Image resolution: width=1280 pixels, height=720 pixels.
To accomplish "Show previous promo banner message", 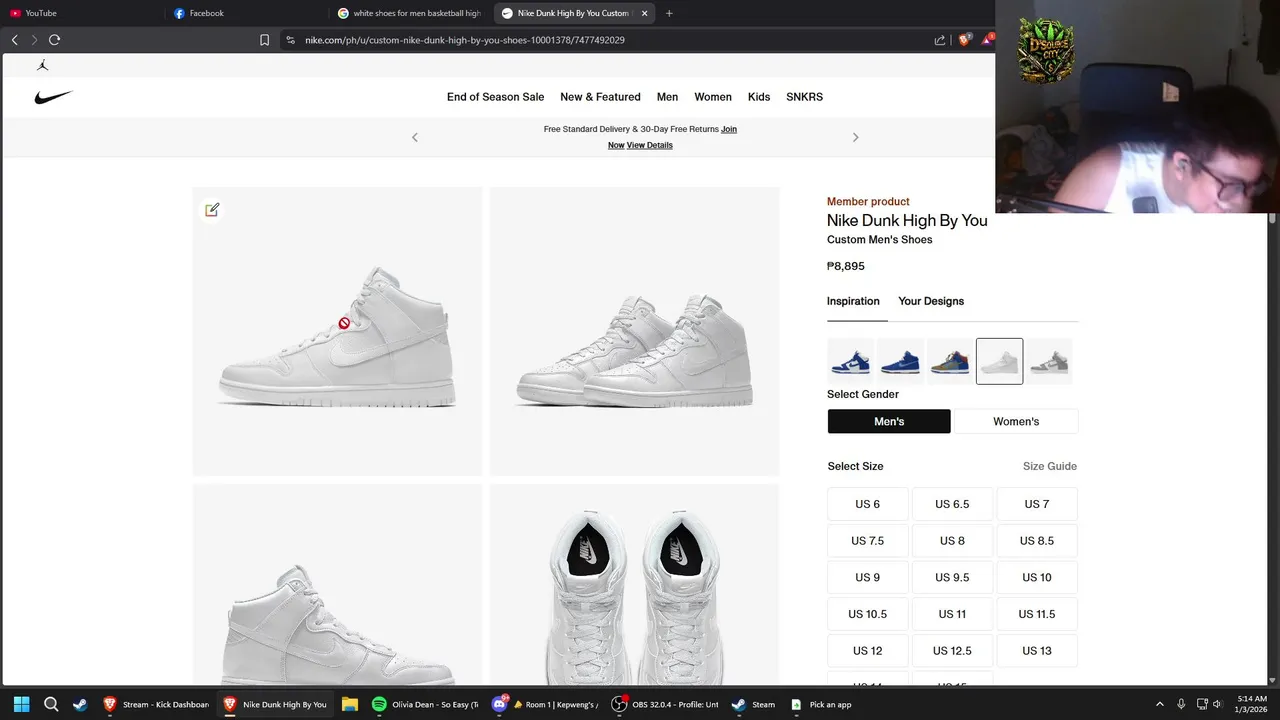I will 415,137.
